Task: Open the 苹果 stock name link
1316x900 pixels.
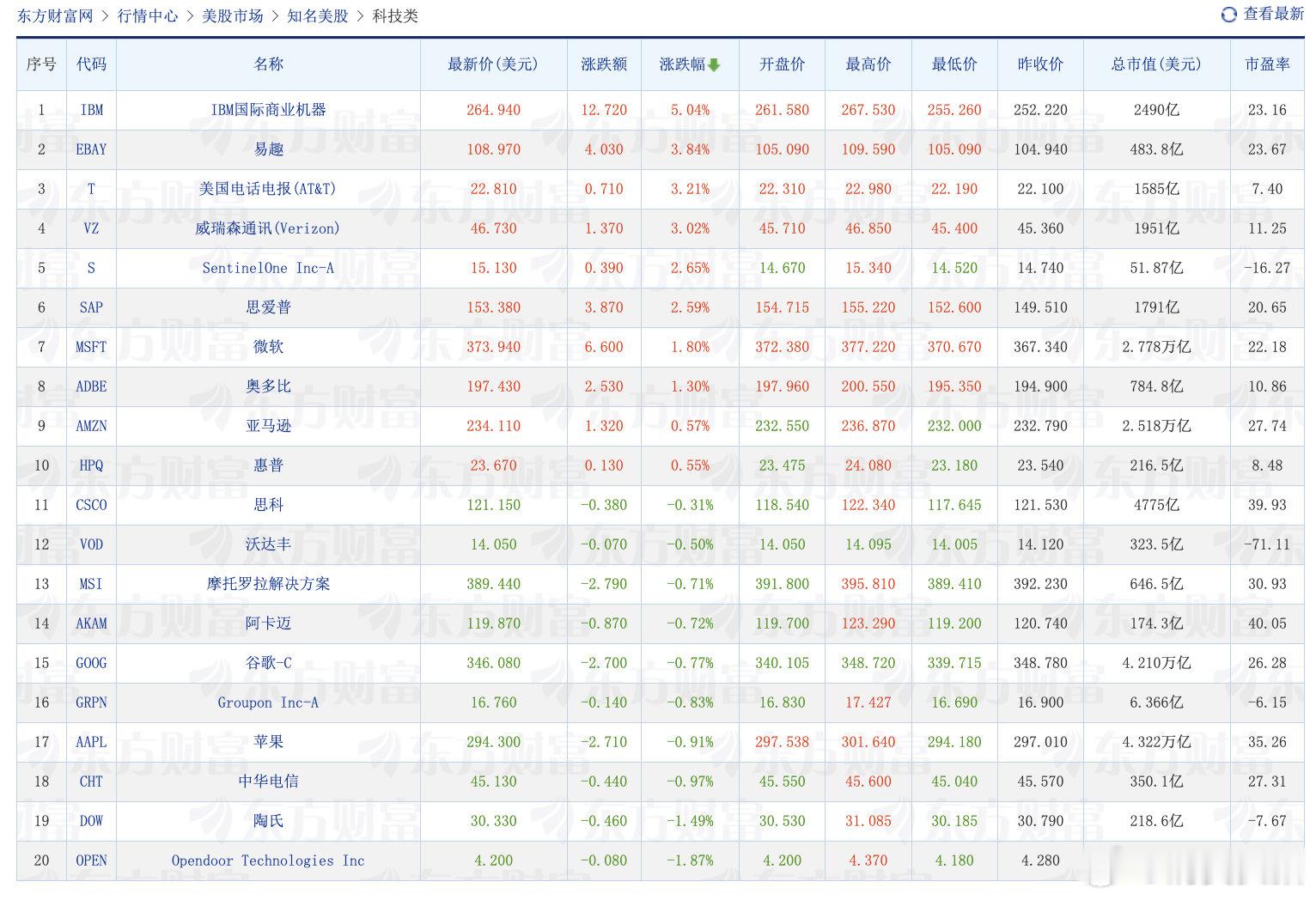Action: click(x=268, y=742)
